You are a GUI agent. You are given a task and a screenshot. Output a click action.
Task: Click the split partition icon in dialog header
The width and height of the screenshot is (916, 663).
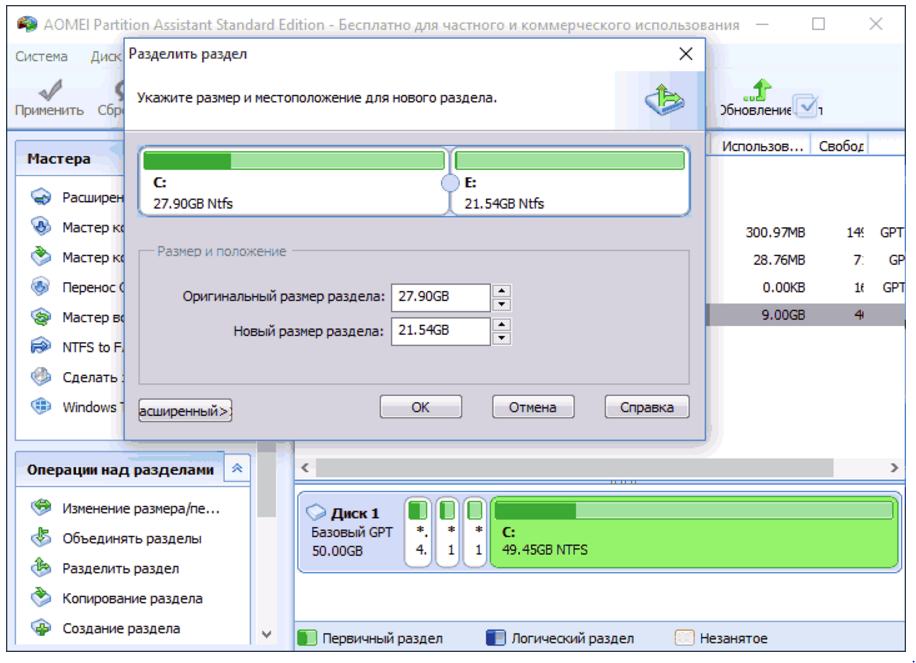(x=665, y=100)
